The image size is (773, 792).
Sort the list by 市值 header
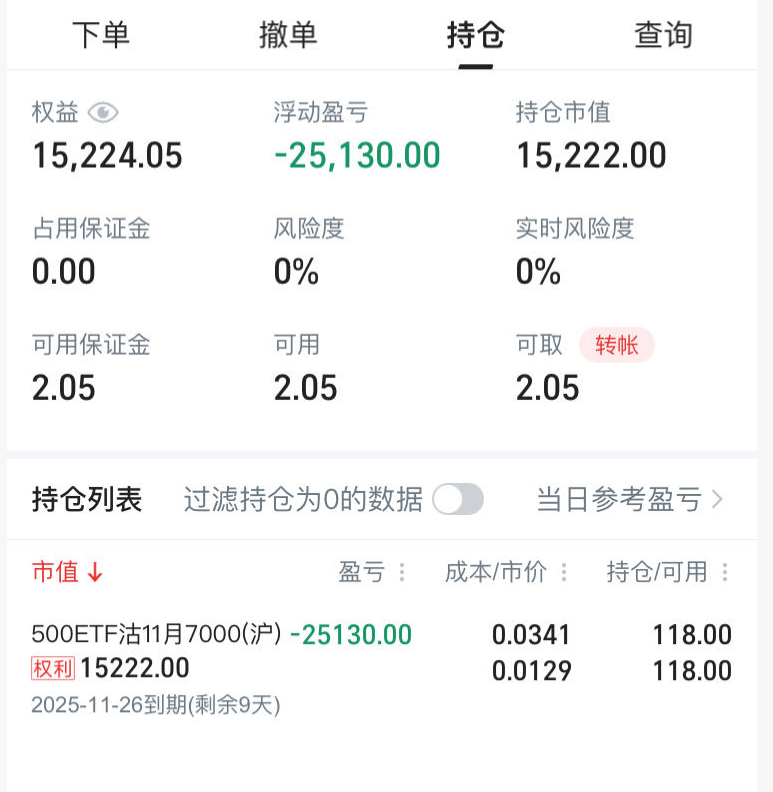(55, 573)
